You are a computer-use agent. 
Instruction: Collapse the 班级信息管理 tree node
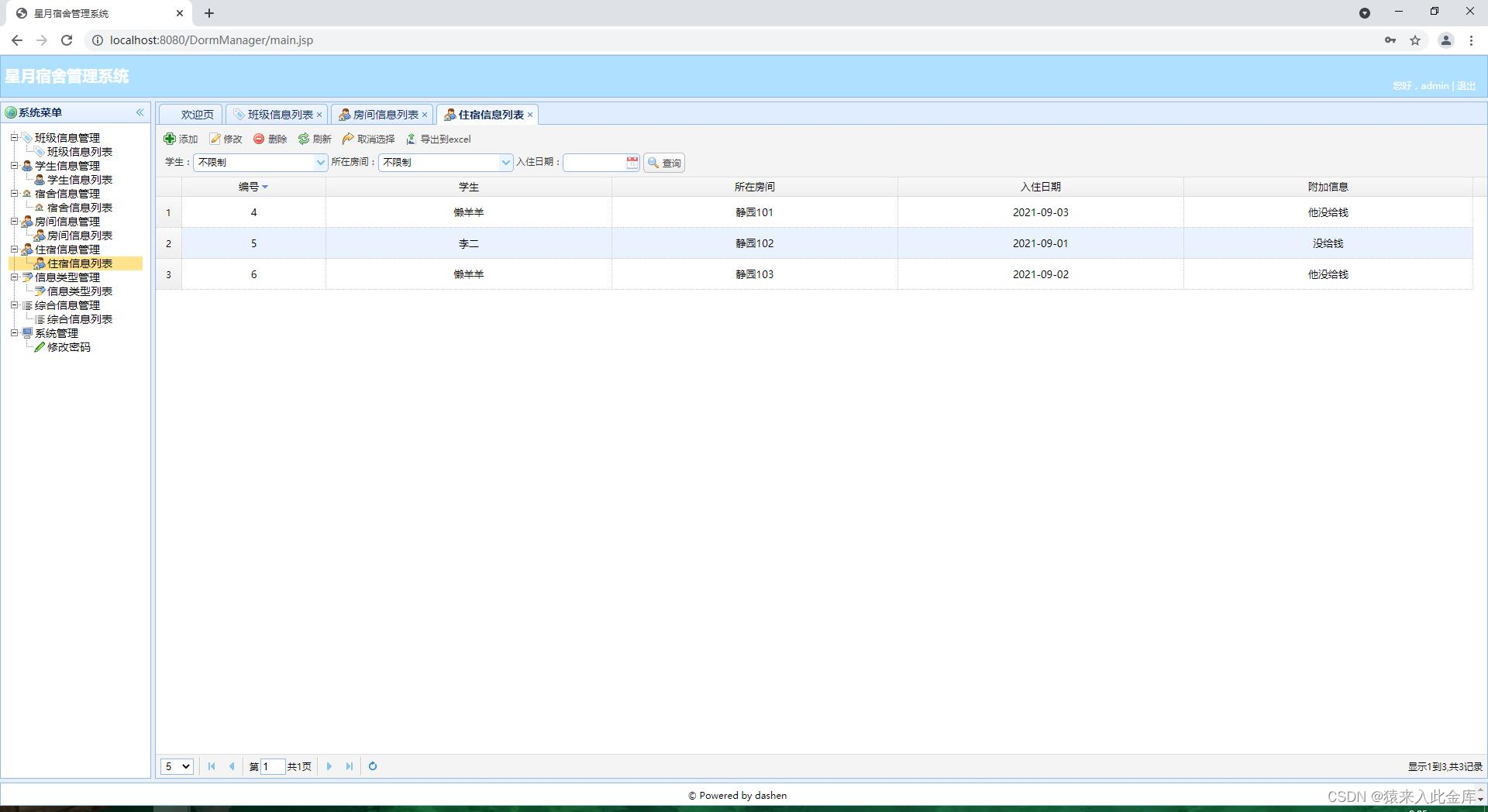click(x=14, y=138)
